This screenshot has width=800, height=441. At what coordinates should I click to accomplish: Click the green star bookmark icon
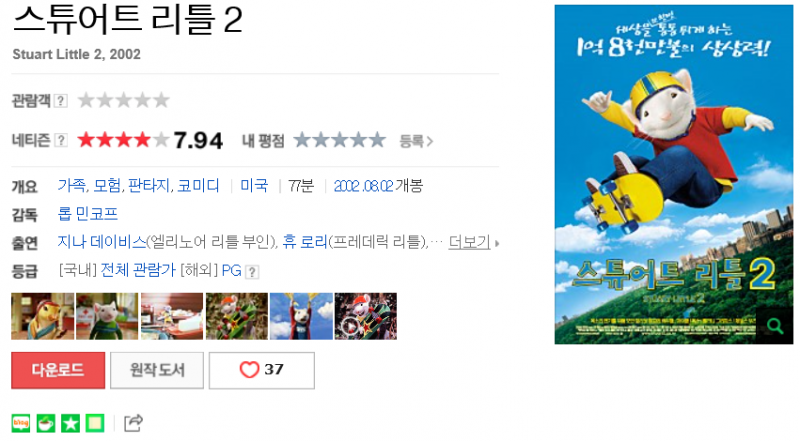[70, 423]
